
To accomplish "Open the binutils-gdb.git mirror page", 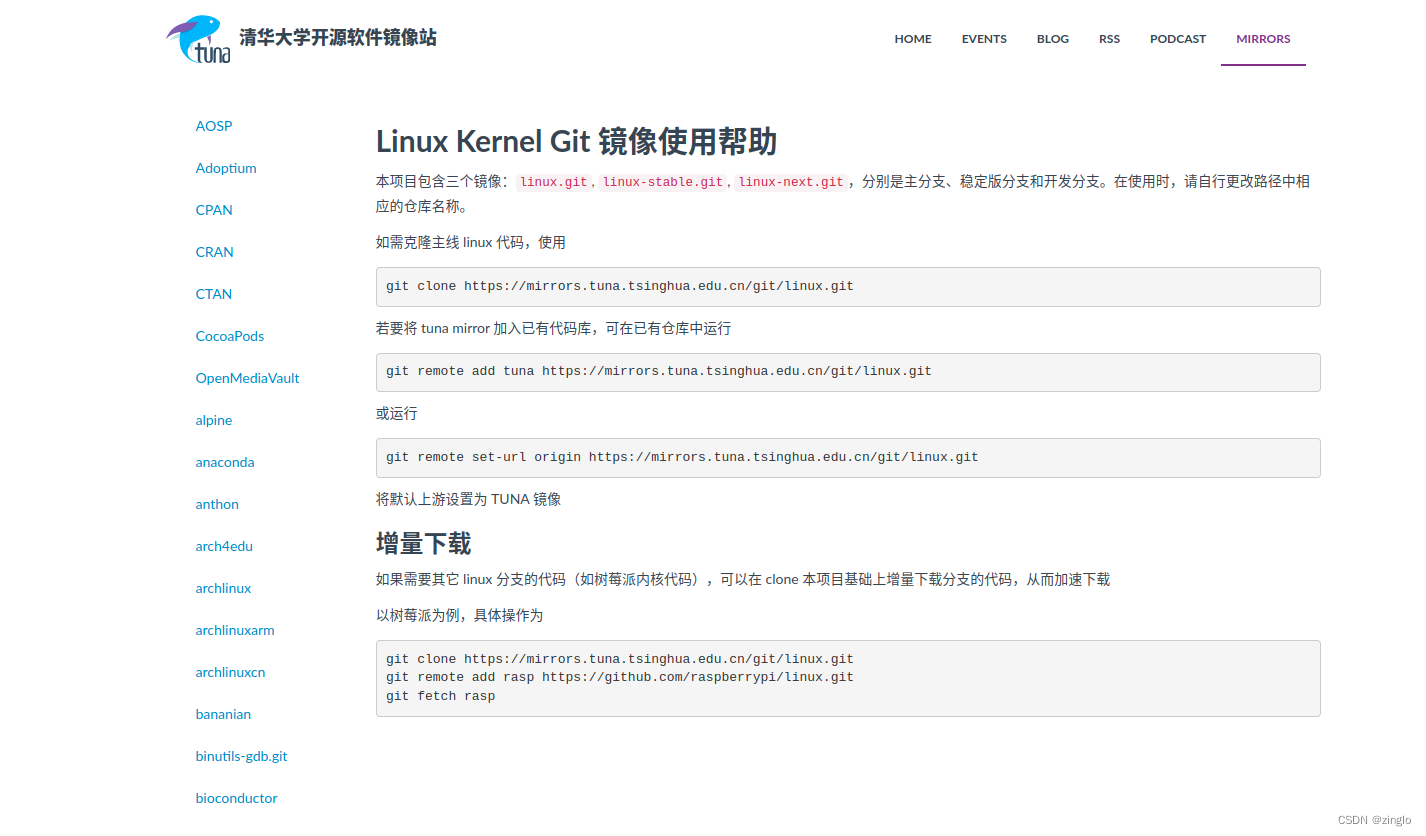I will click(241, 756).
